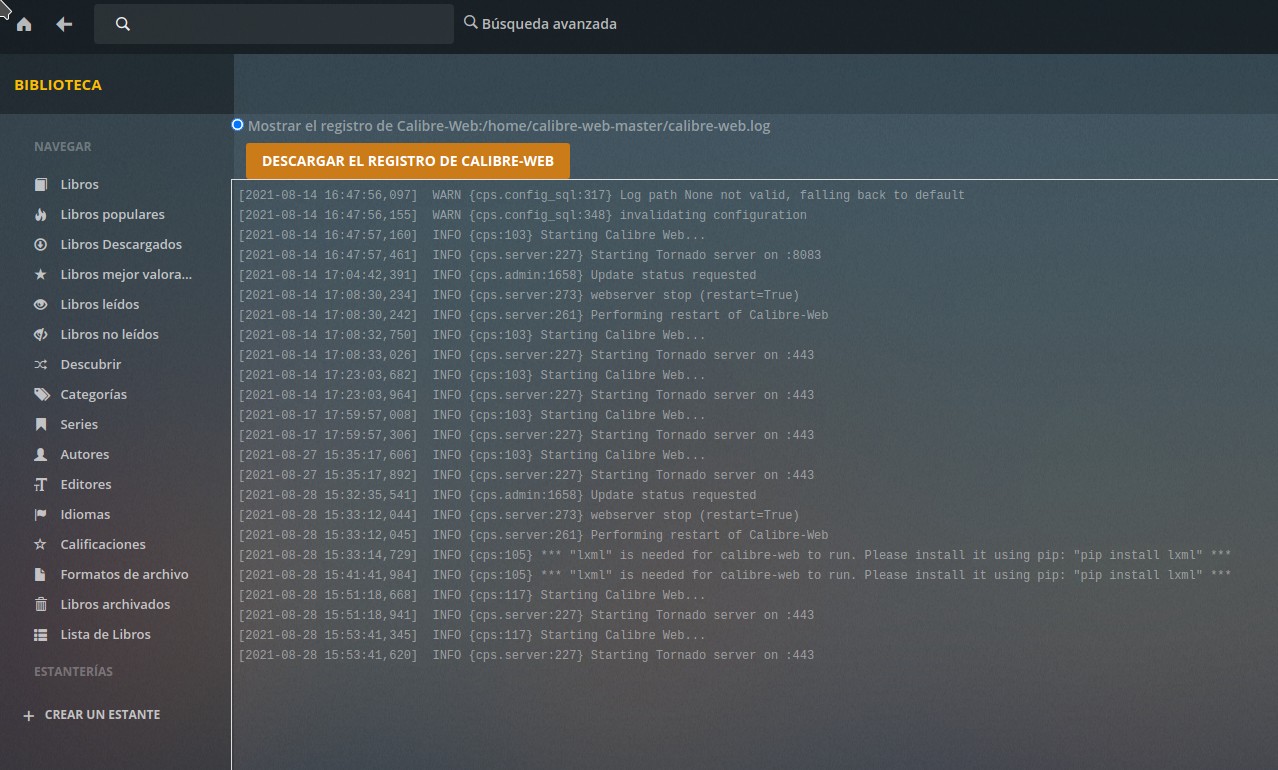Open Búsqueda avanzada link
Image resolution: width=1278 pixels, height=770 pixels.
(x=548, y=23)
